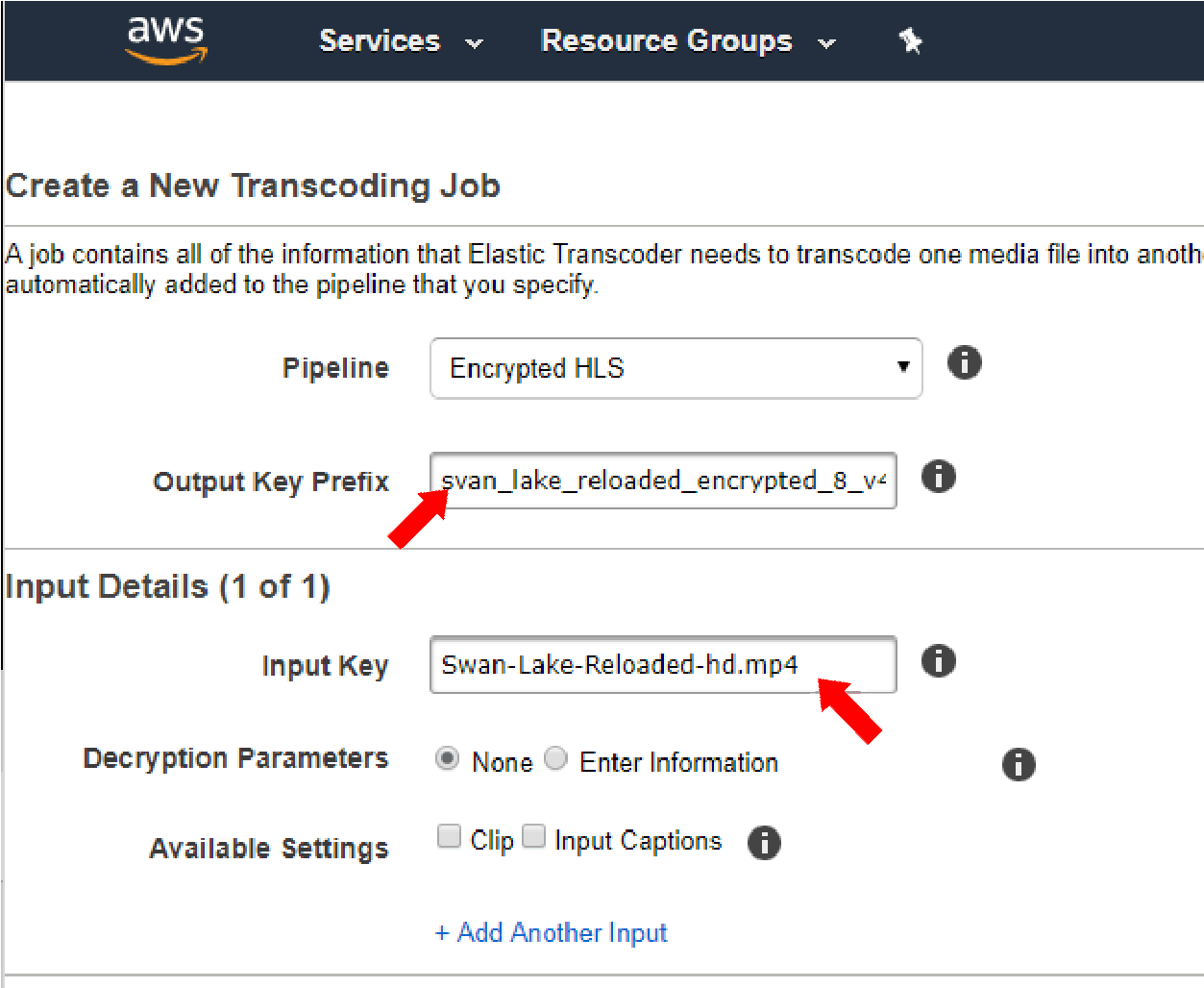Expand the Services chevron
The width and height of the screenshot is (1204, 988).
pyautogui.click(x=474, y=43)
